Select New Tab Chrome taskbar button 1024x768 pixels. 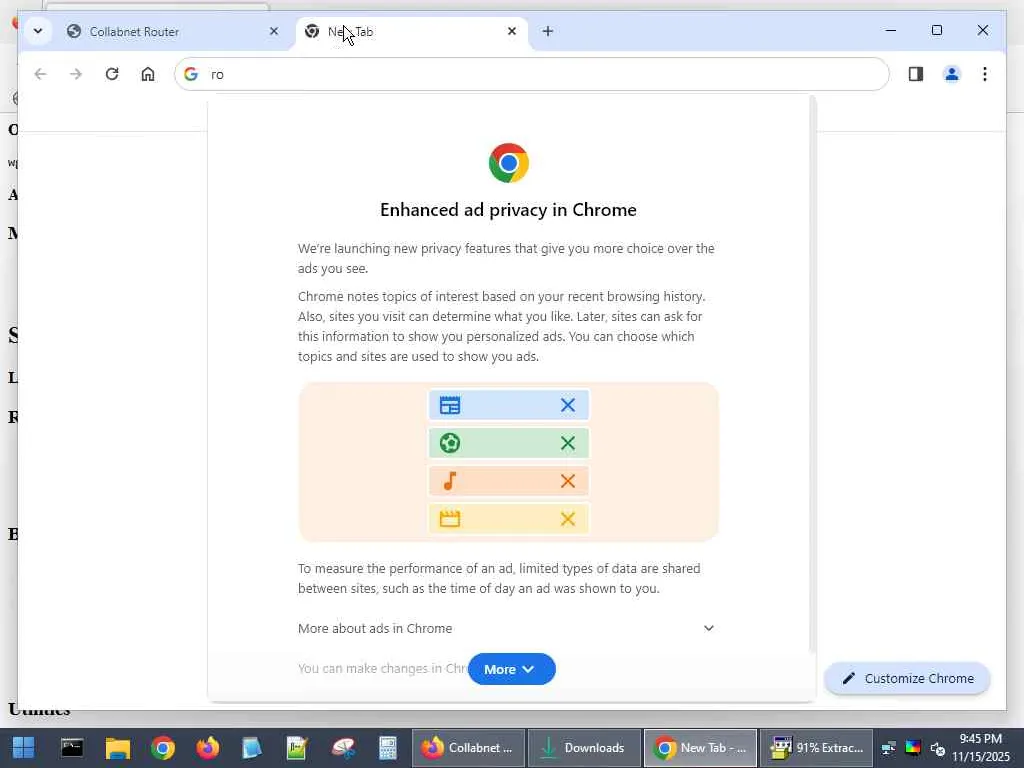pos(700,748)
